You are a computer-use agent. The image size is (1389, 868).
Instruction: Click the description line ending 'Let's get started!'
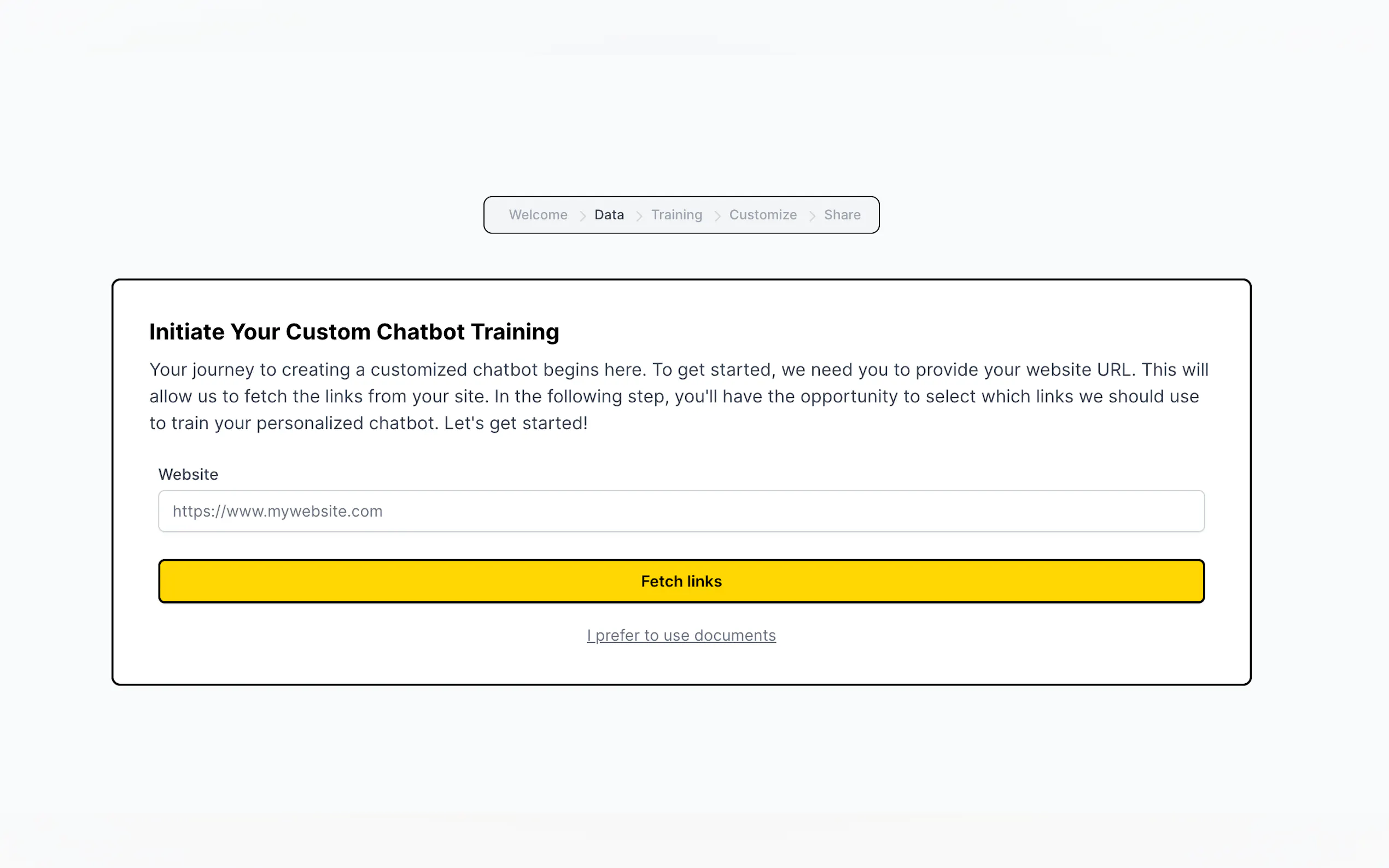click(368, 423)
